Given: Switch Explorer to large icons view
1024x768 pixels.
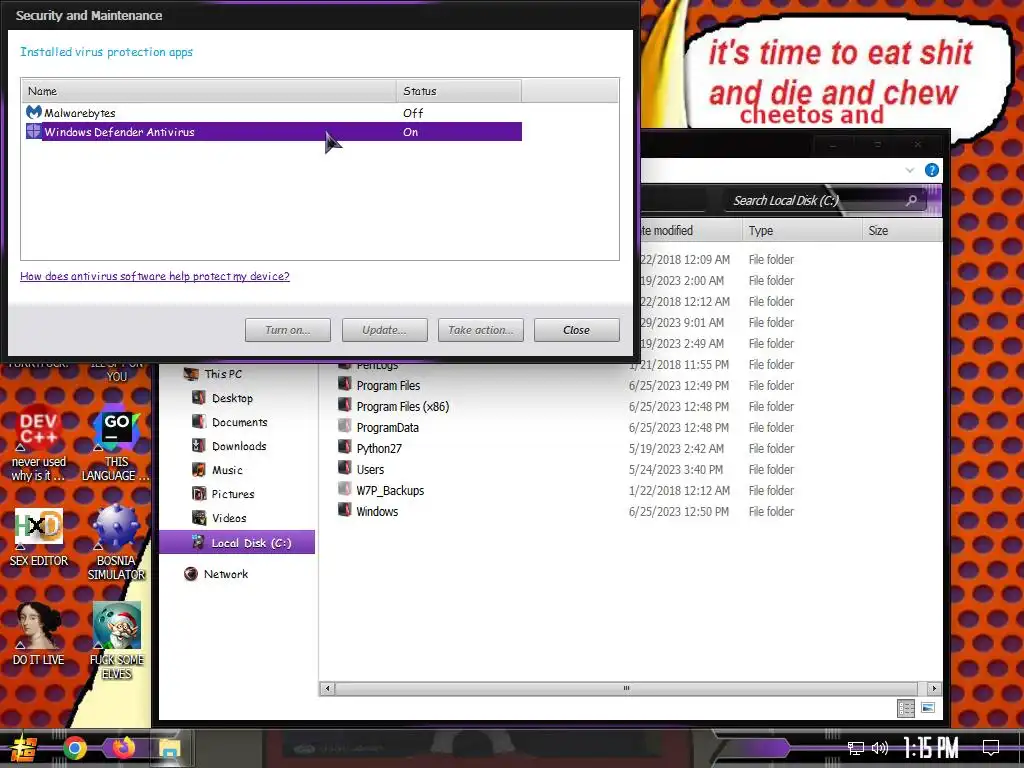Looking at the screenshot, I should [927, 708].
